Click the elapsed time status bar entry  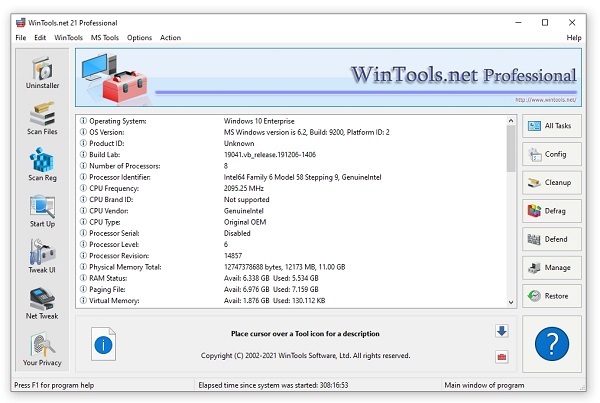coord(273,385)
